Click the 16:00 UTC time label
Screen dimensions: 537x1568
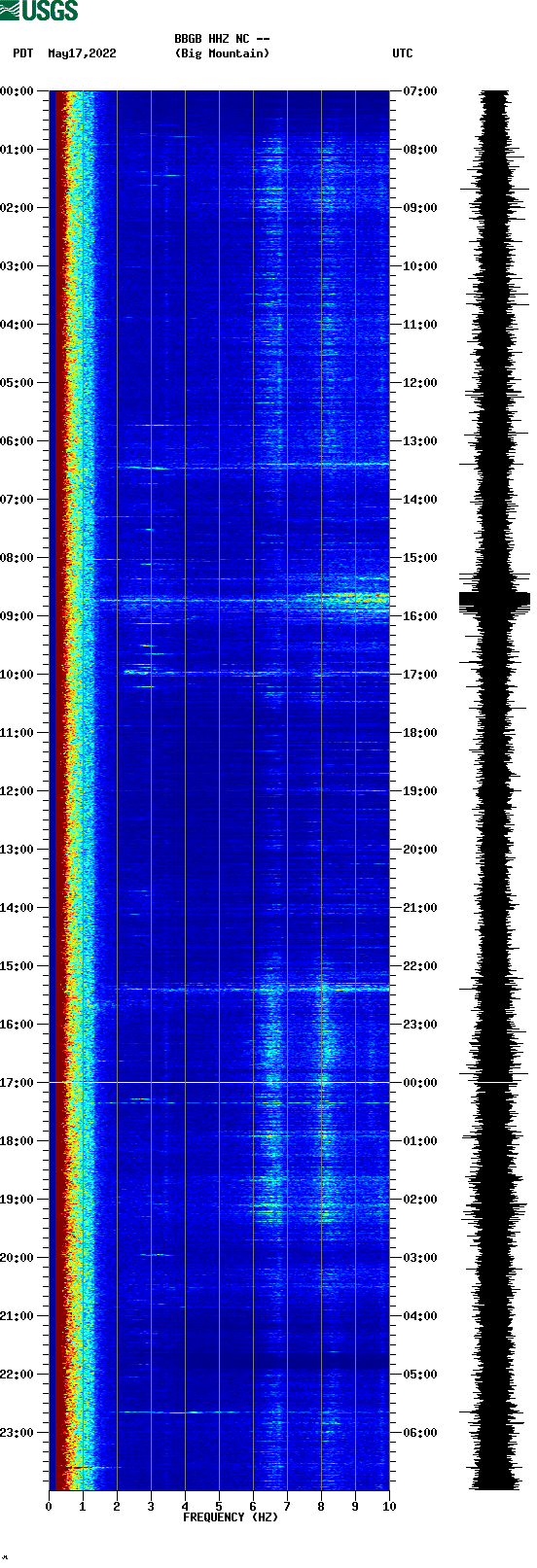pos(420,616)
